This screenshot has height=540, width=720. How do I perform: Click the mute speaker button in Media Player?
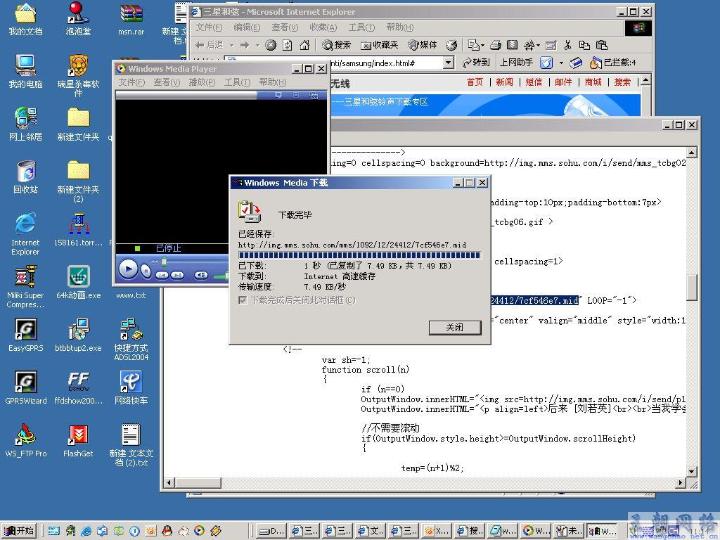pyautogui.click(x=201, y=275)
